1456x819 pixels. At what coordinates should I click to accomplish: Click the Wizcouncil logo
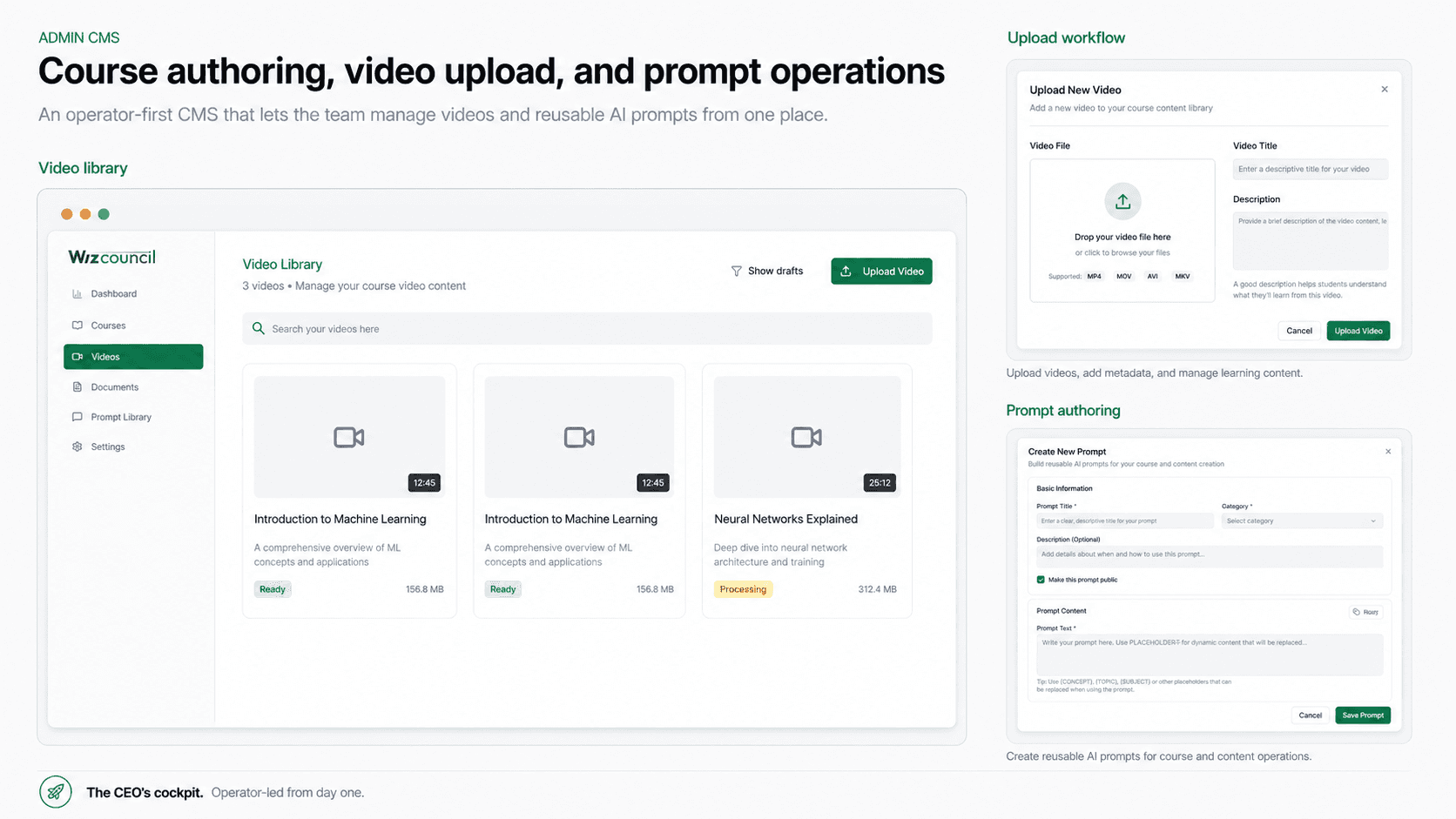point(111,257)
